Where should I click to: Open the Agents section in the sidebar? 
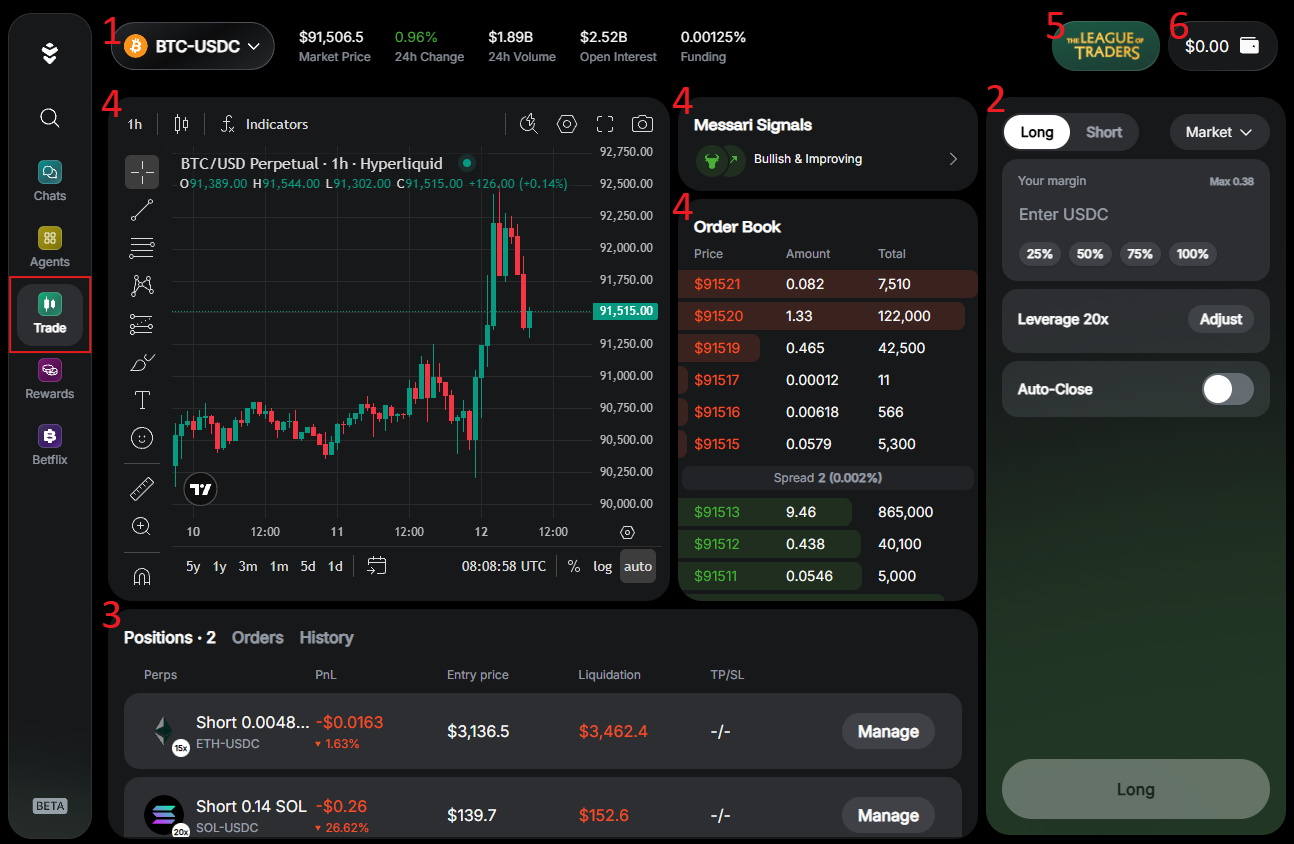[x=49, y=246]
